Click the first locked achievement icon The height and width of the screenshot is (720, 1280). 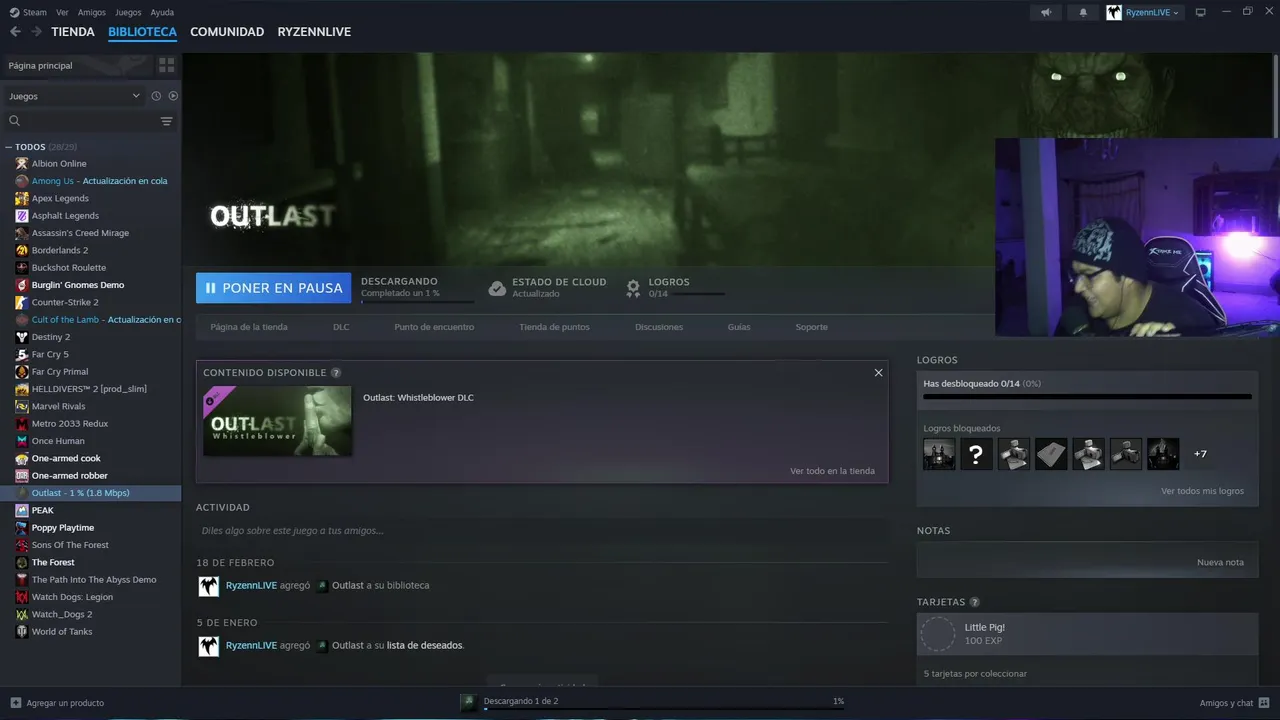pyautogui.click(x=939, y=454)
